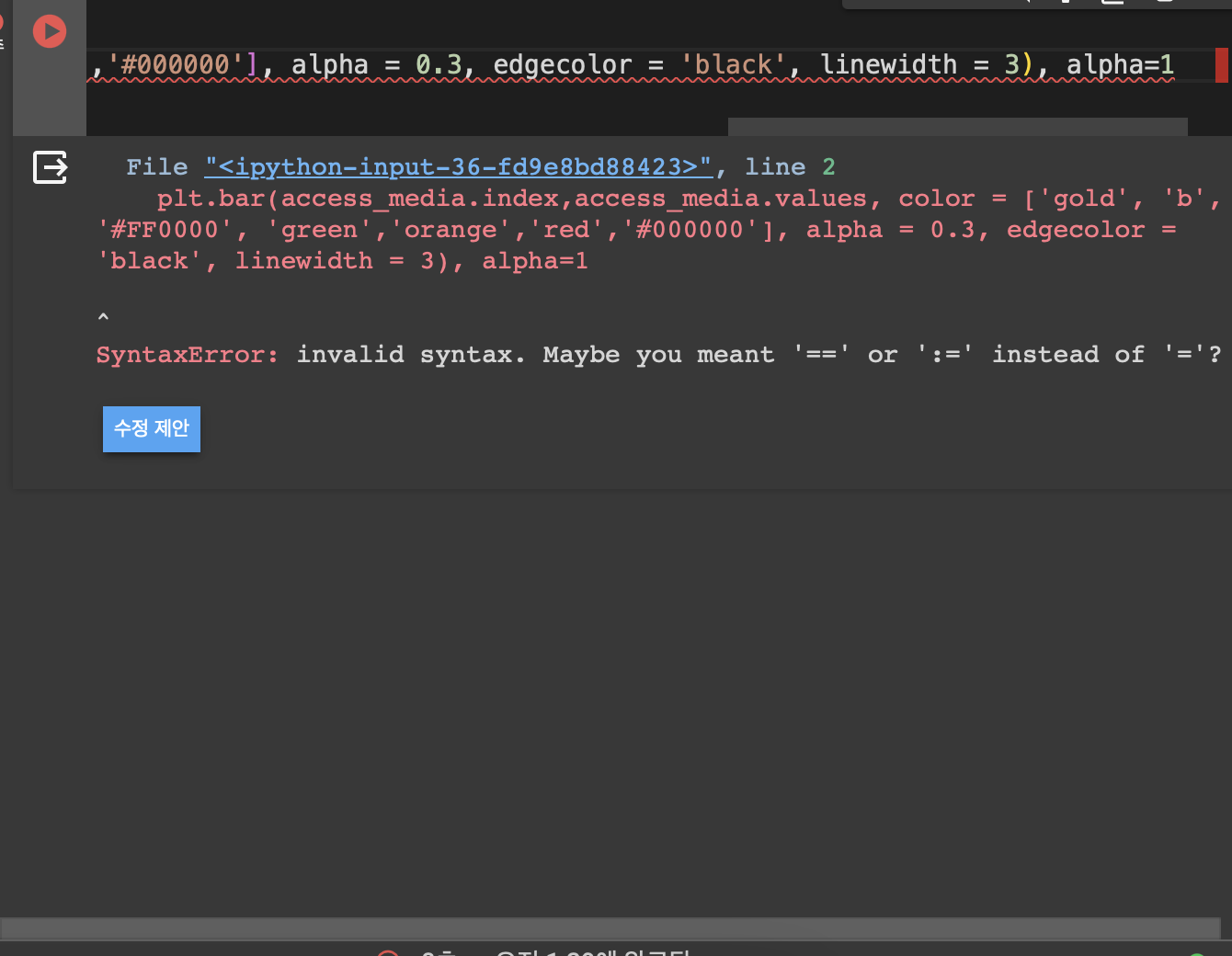This screenshot has width=1232, height=956.
Task: Click the bottom horizontal page scrollbar
Action: pos(610,928)
